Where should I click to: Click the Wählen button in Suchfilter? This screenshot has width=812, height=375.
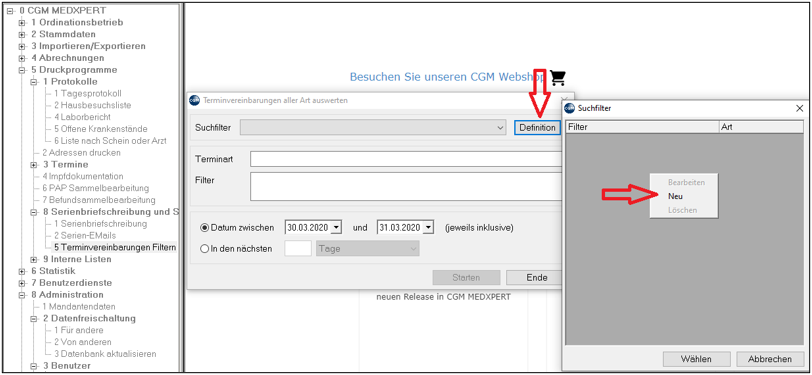coord(696,359)
